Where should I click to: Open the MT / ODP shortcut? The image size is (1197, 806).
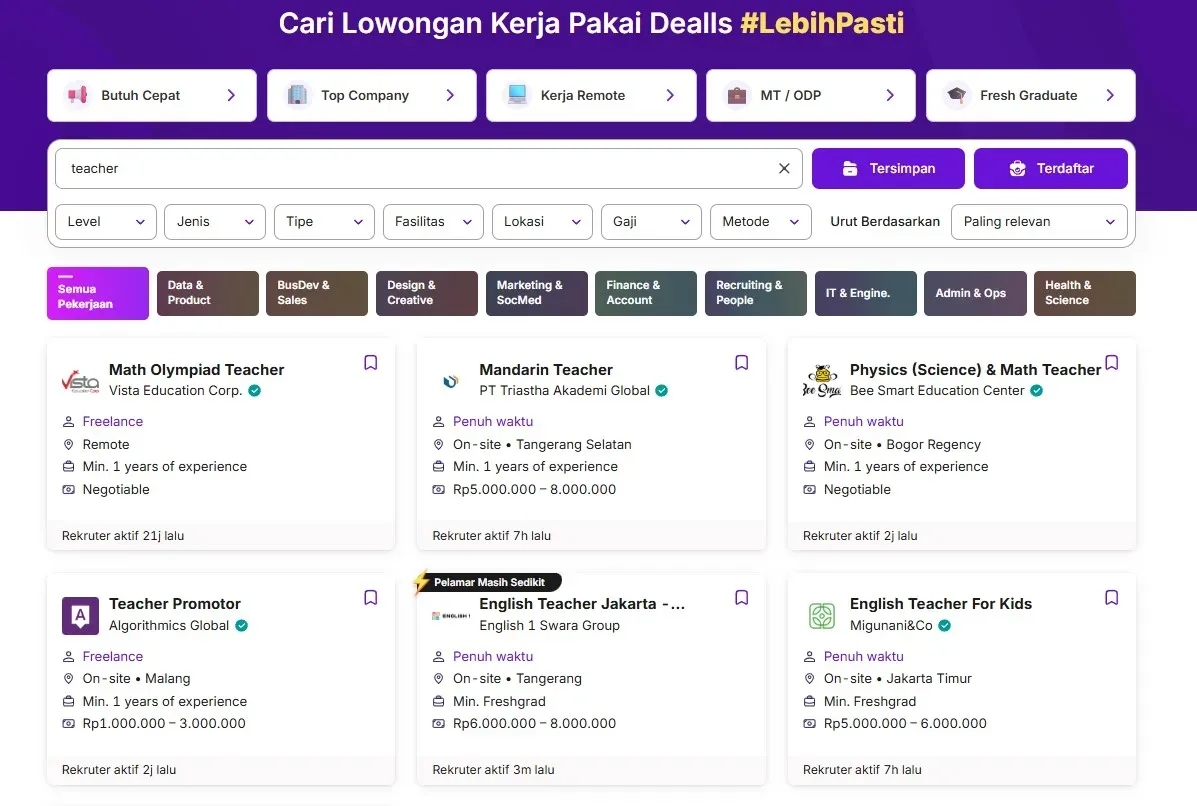(x=811, y=95)
